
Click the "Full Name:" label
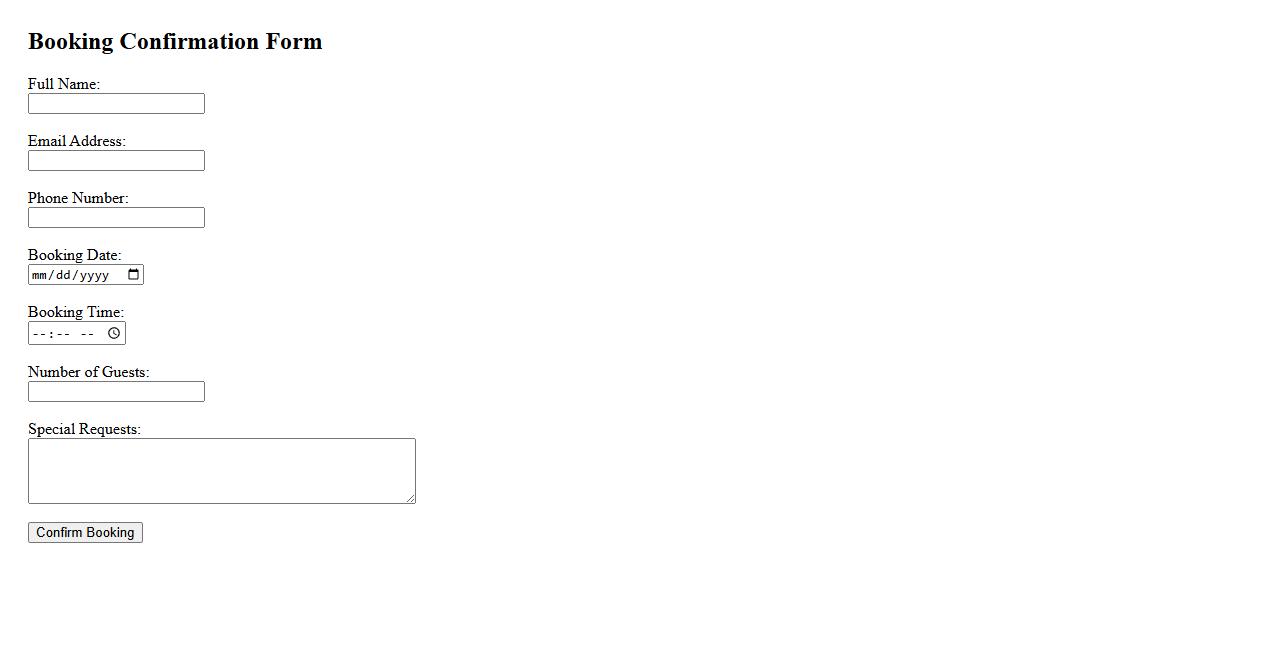click(64, 84)
